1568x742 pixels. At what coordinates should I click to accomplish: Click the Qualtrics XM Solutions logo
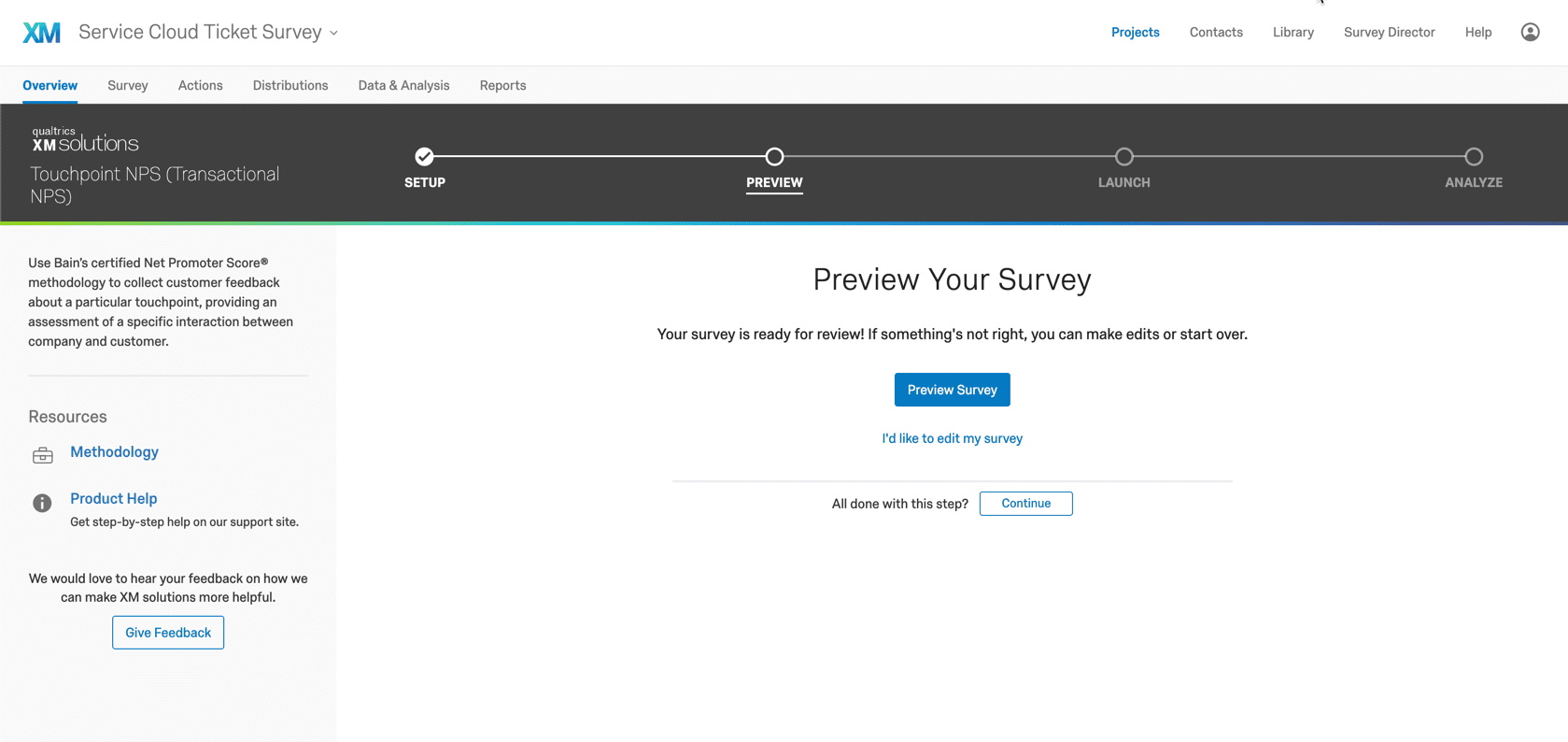pyautogui.click(x=85, y=140)
